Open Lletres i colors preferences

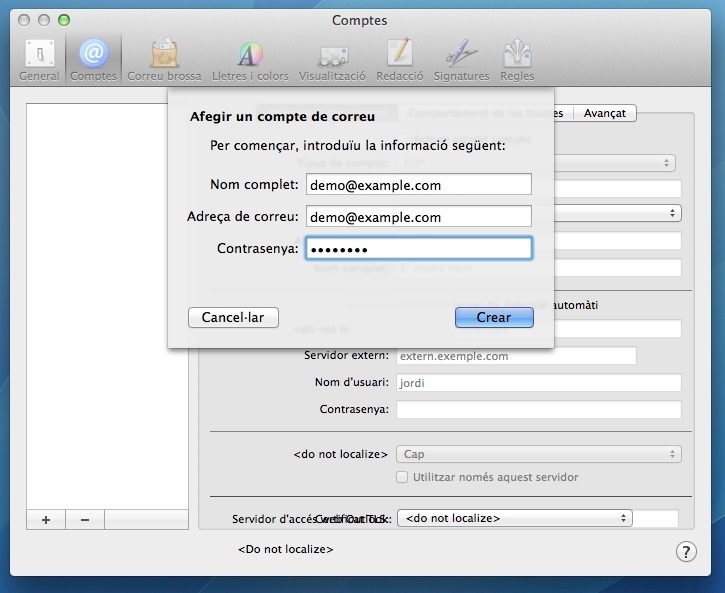[x=250, y=60]
